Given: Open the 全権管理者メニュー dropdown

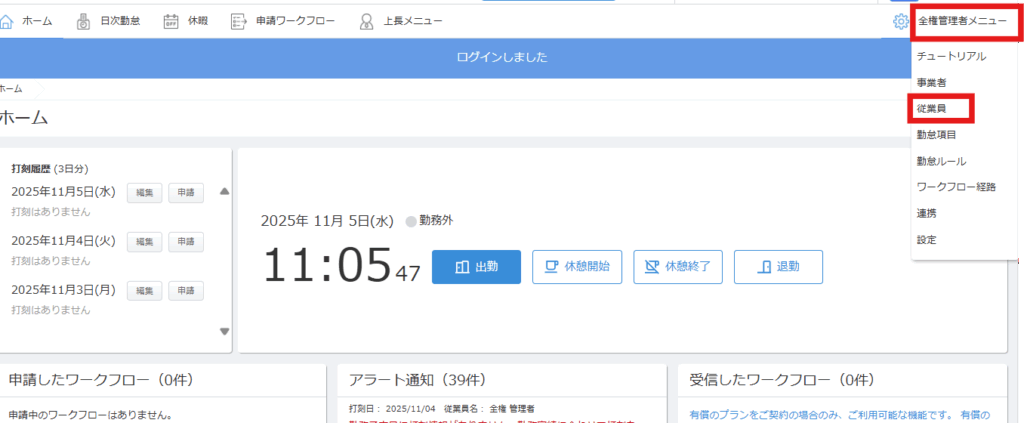Looking at the screenshot, I should pyautogui.click(x=962, y=21).
